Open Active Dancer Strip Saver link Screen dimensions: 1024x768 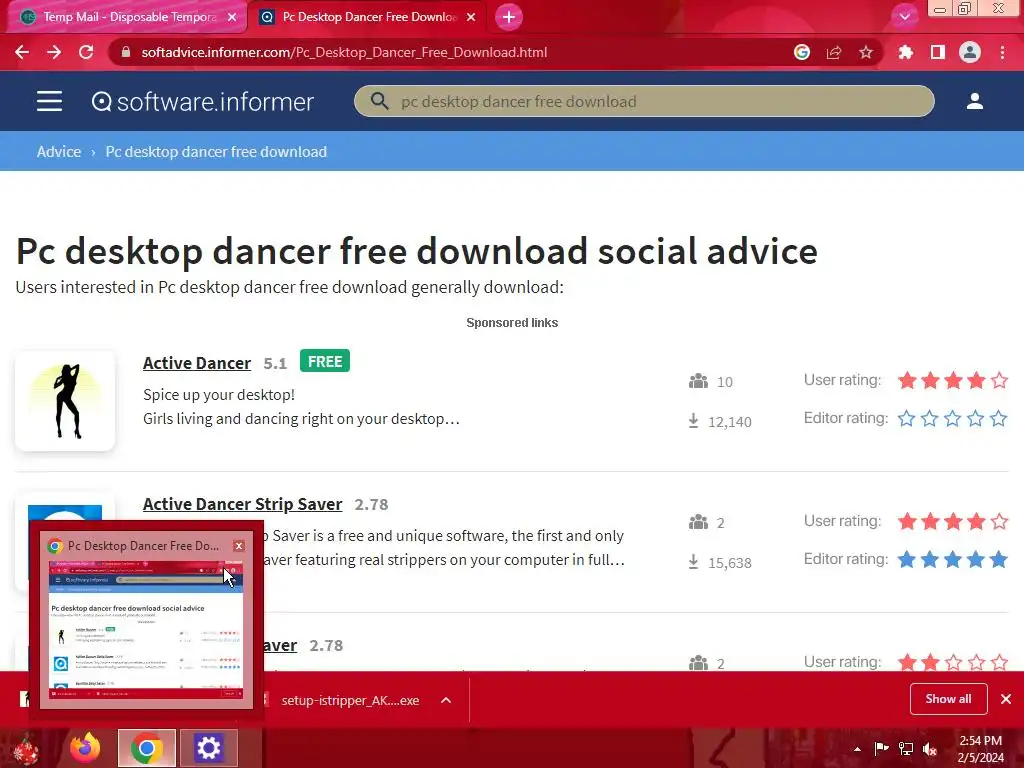(x=242, y=504)
